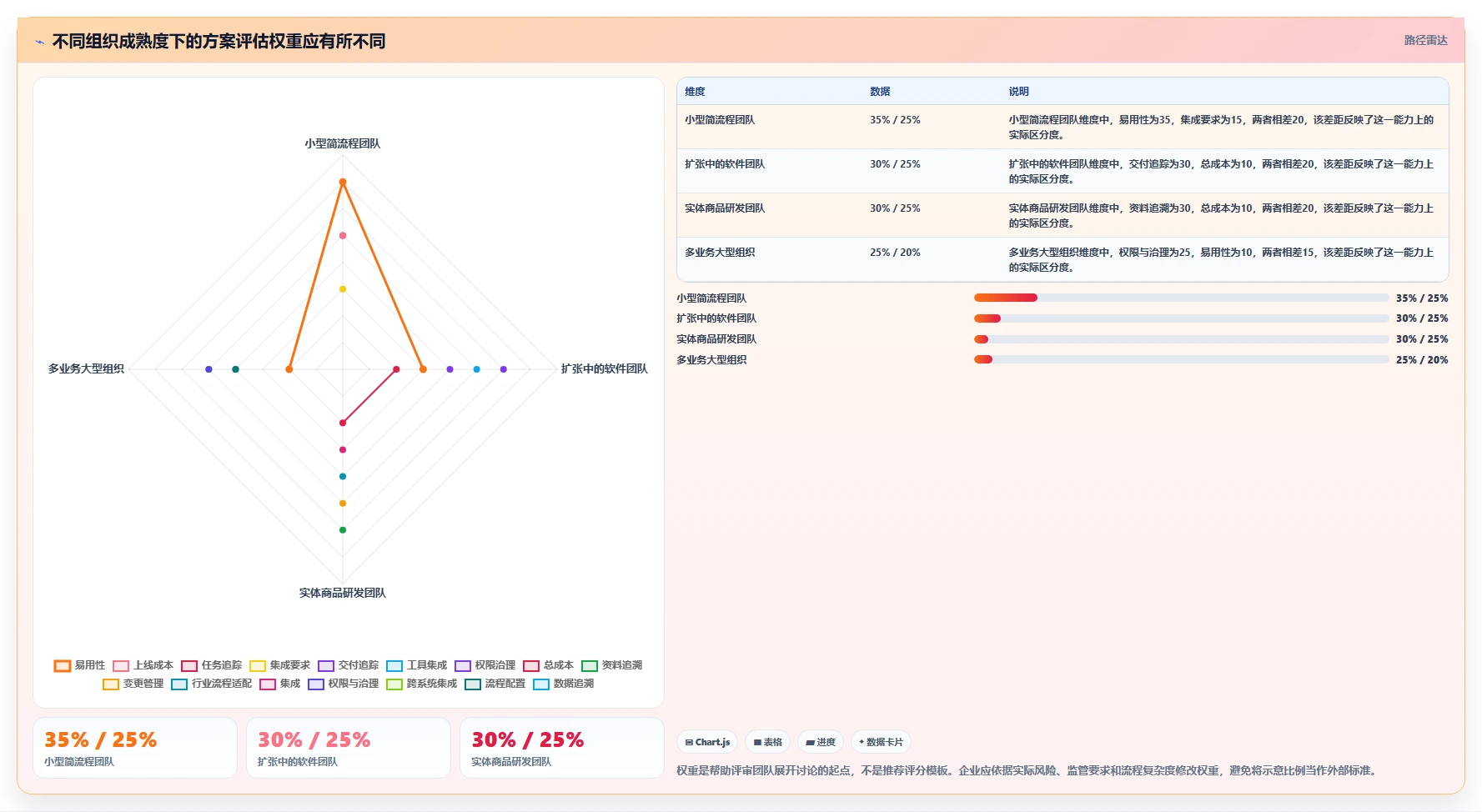Click the 多业务大型组织 progress bar
This screenshot has height=812, width=1482.
(1181, 360)
